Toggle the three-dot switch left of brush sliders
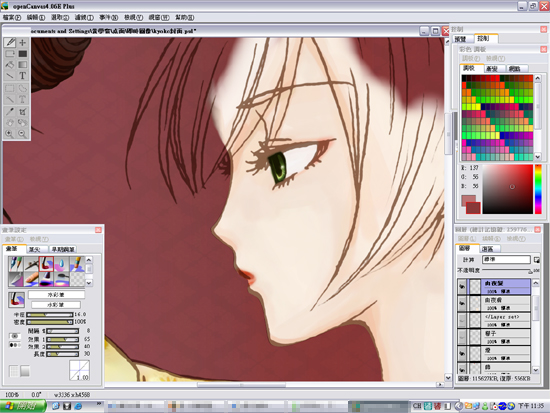The width and height of the screenshot is (550, 413). (15, 345)
